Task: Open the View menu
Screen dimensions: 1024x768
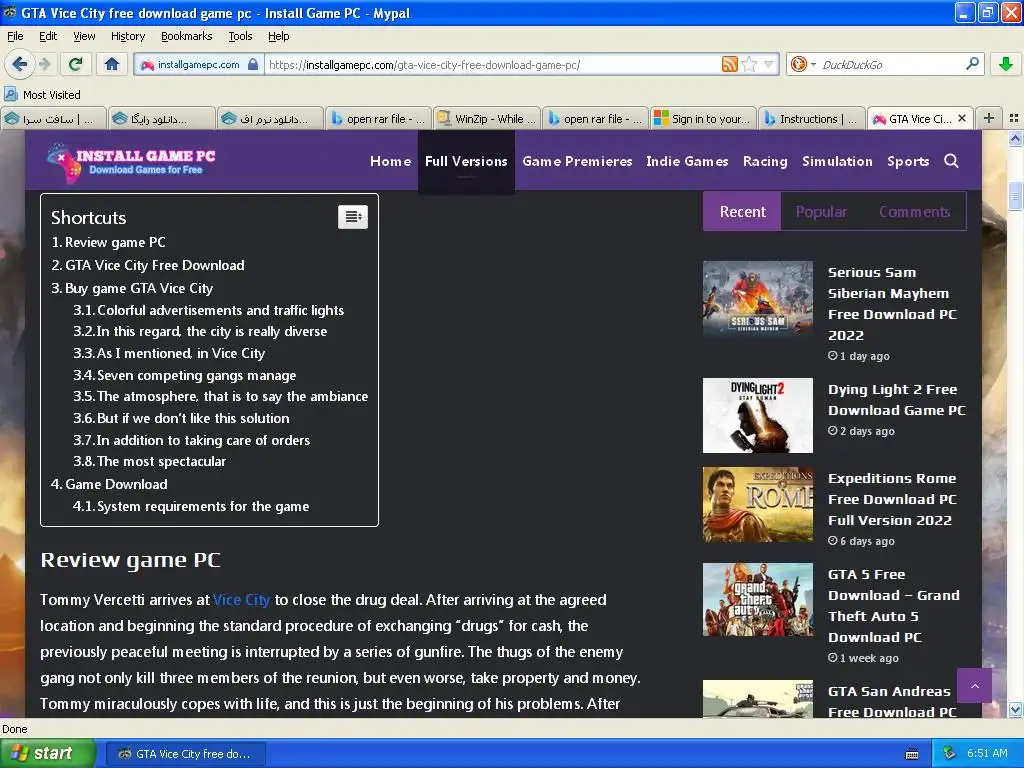Action: click(x=84, y=36)
